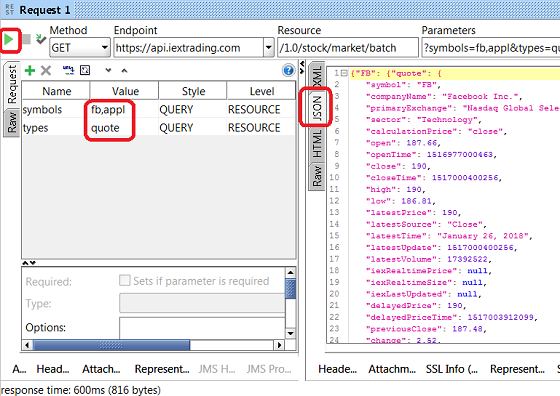
Task: Select the 'quote' value cell
Action: 124,127
